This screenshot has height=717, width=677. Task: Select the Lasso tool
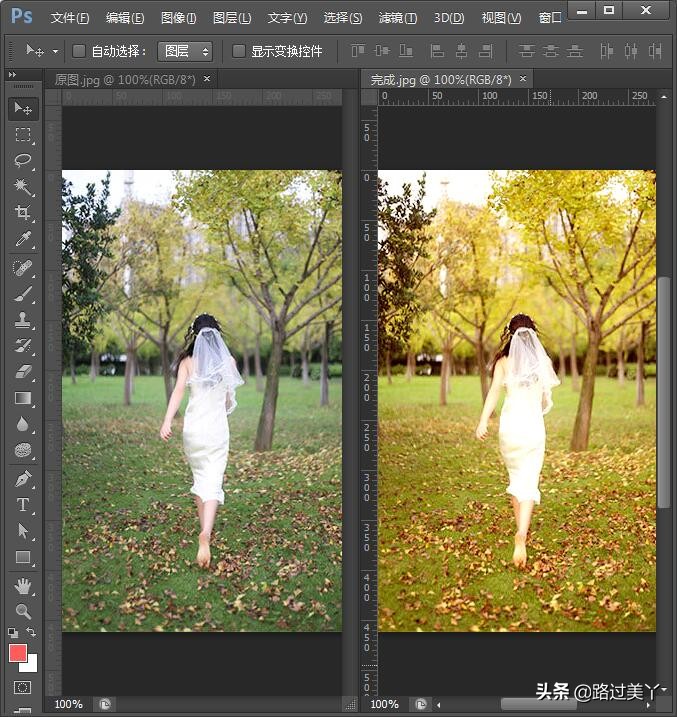[x=22, y=161]
